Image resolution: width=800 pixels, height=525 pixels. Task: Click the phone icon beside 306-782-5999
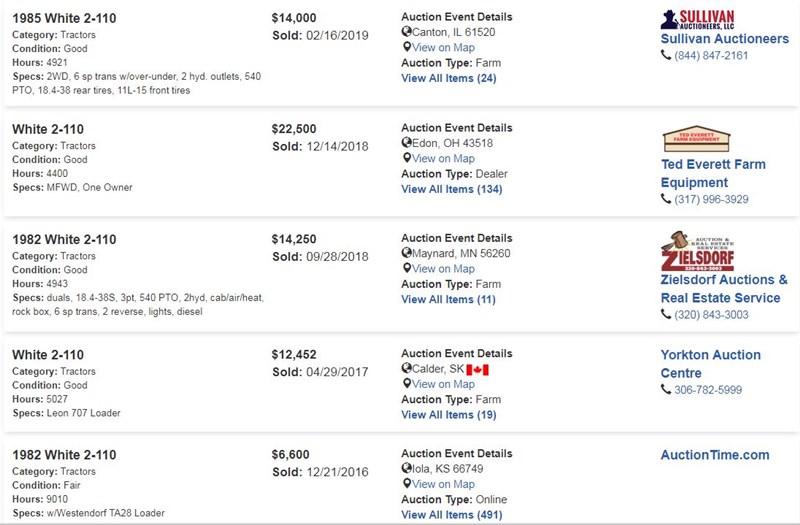666,389
